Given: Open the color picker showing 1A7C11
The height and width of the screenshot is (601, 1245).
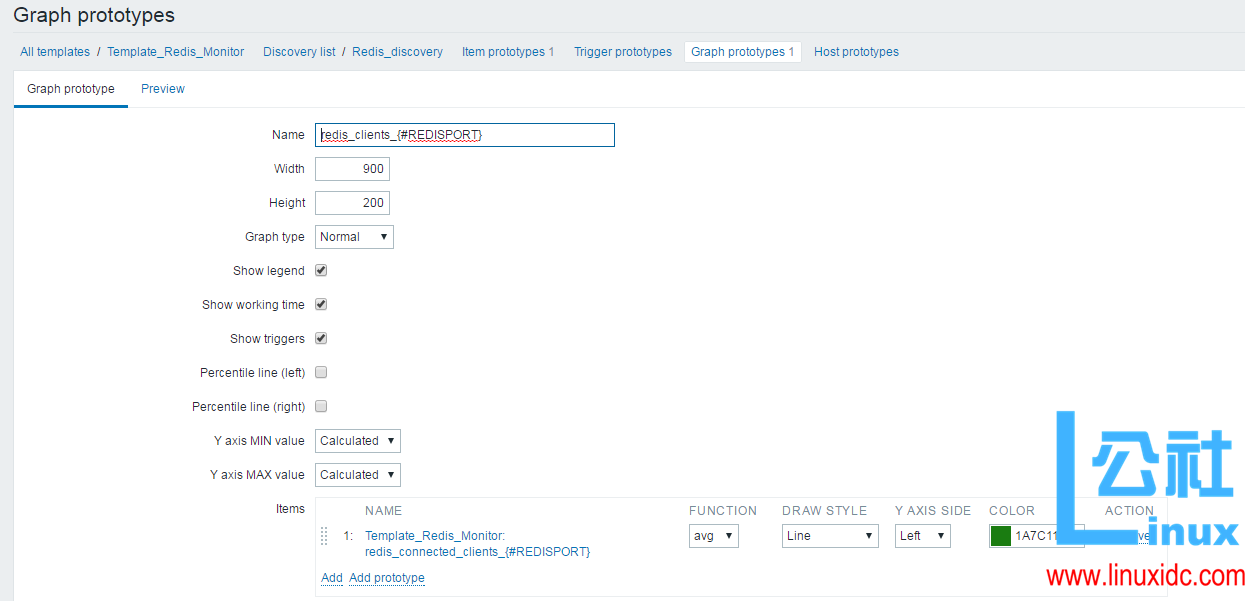Looking at the screenshot, I should [999, 535].
